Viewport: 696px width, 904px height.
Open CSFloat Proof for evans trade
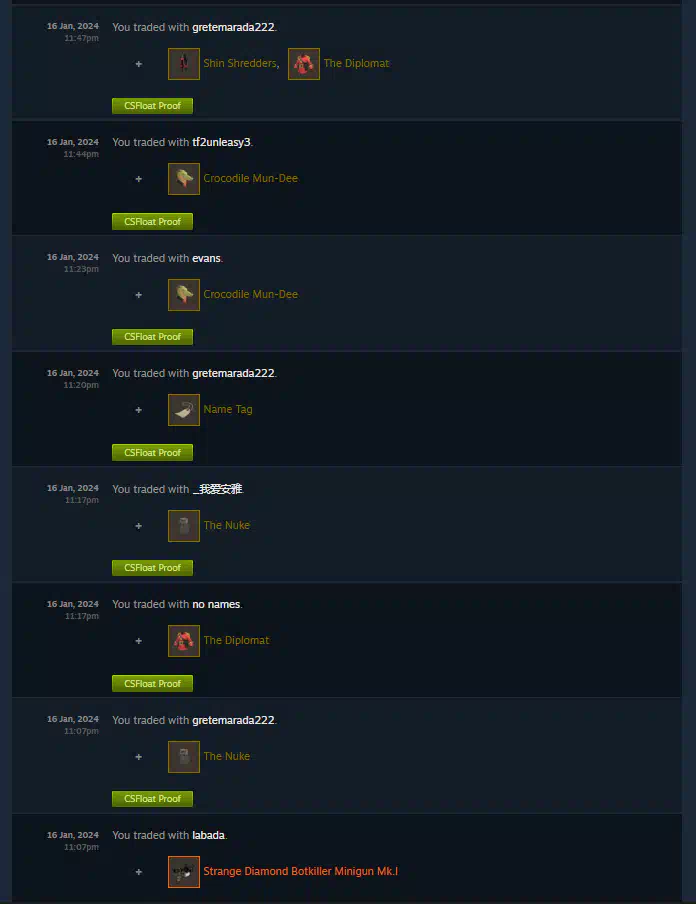[x=152, y=337]
